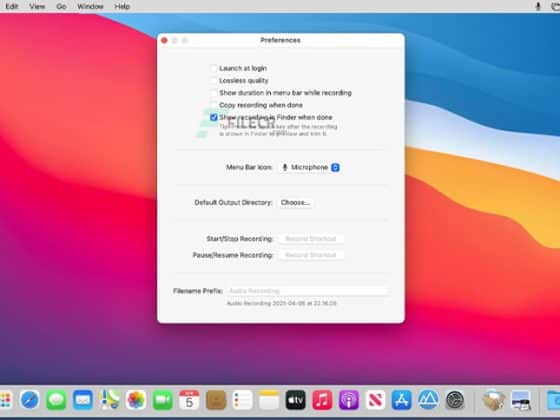
Task: Uncheck Show recording in Finder when done
Action: 214,118
